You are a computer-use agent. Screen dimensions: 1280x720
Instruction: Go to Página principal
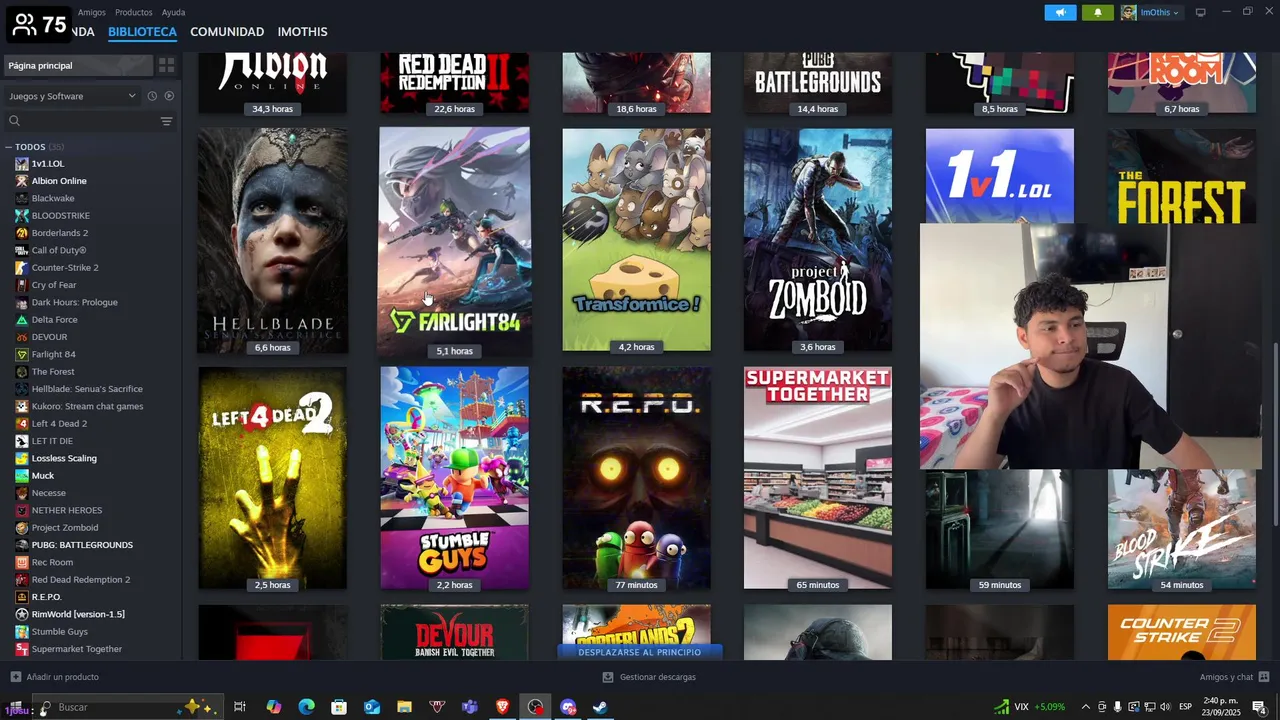tap(78, 65)
